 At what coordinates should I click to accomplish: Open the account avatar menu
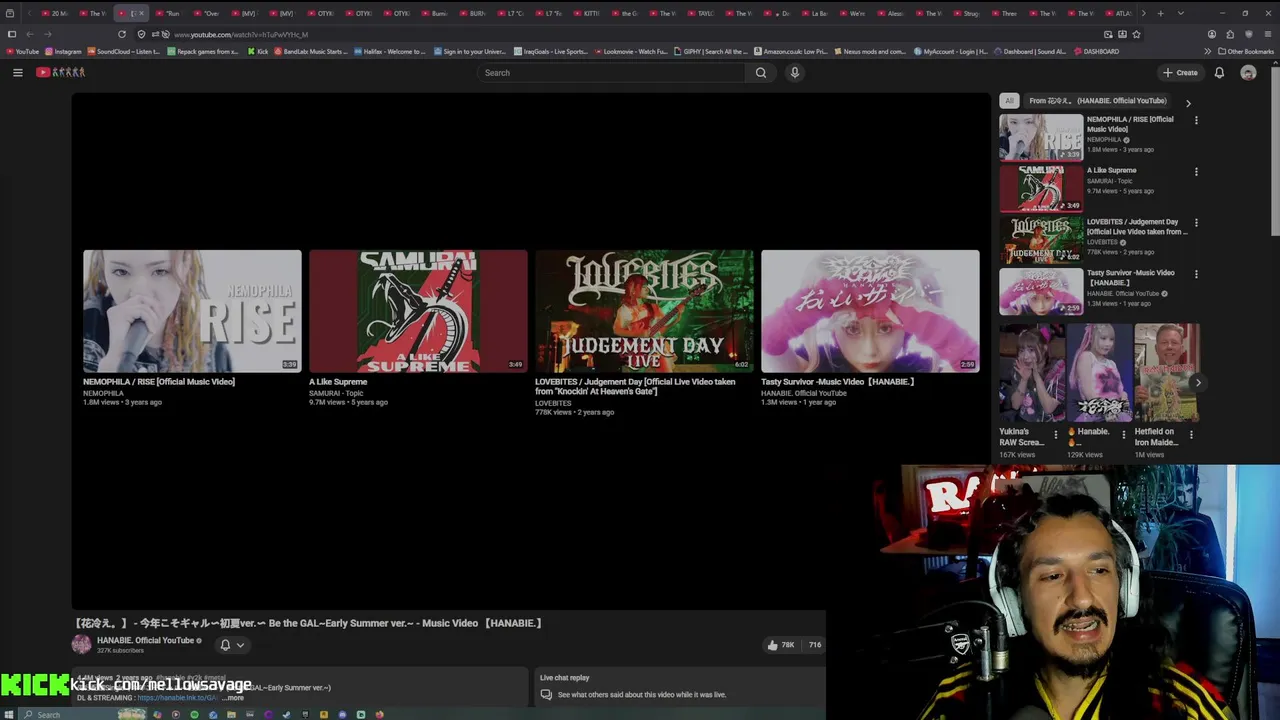point(1248,72)
